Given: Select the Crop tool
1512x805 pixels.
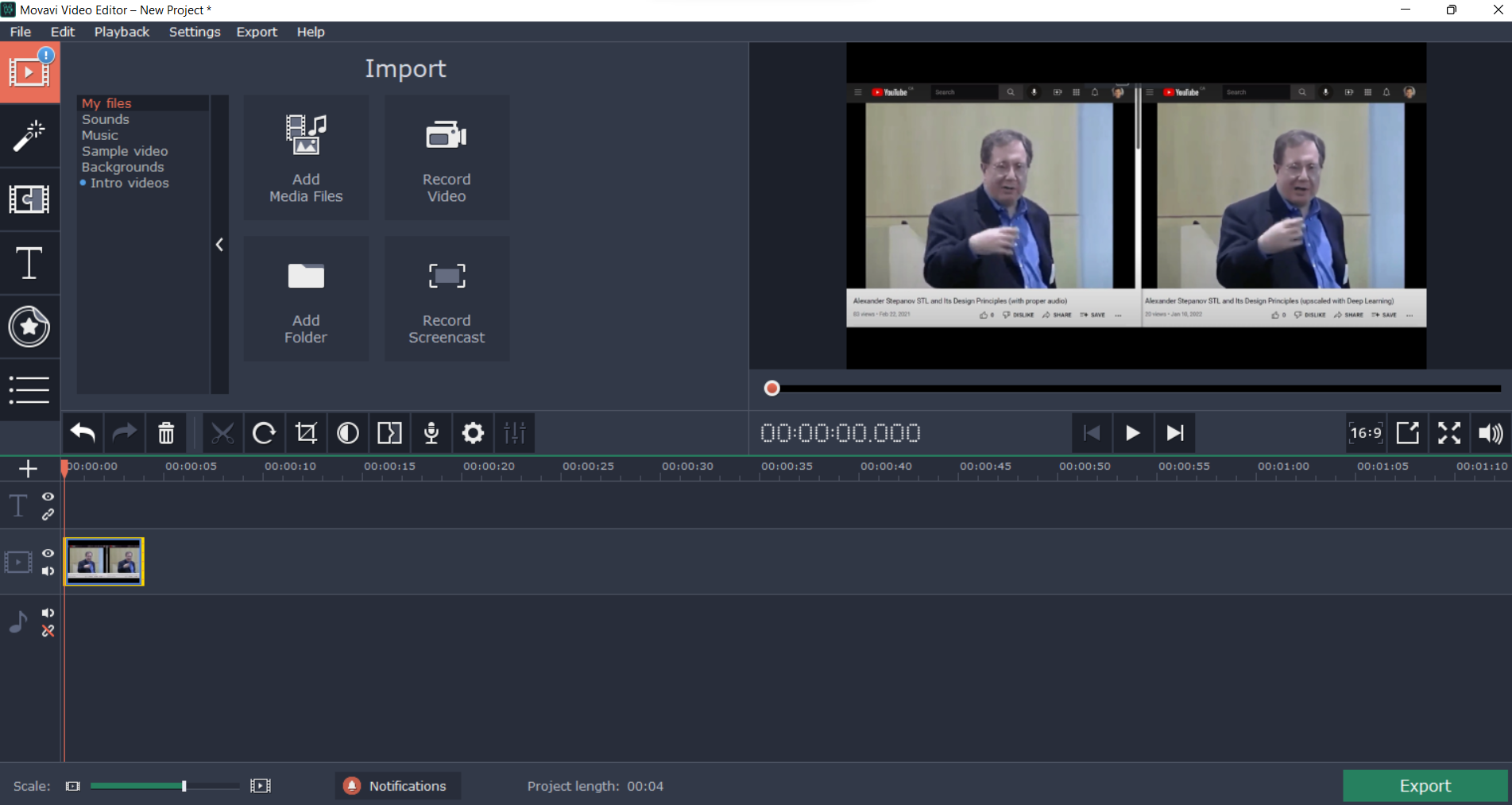Looking at the screenshot, I should click(x=306, y=433).
